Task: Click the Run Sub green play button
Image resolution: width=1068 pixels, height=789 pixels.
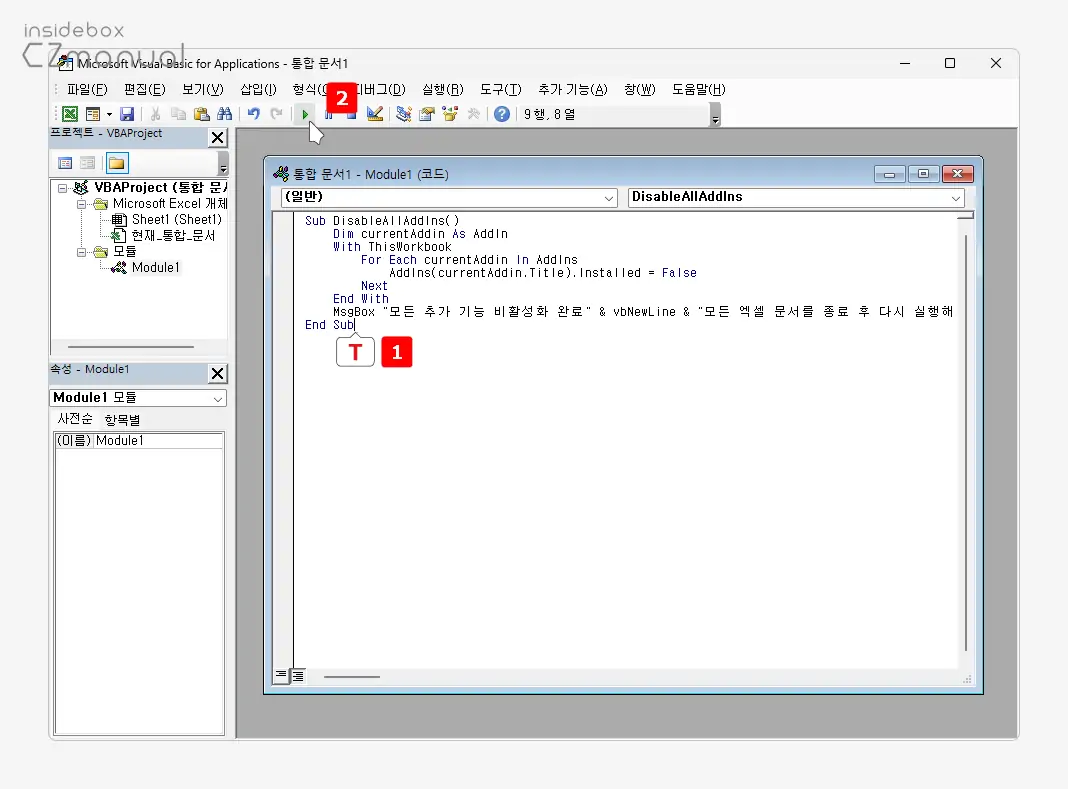Action: click(x=305, y=115)
